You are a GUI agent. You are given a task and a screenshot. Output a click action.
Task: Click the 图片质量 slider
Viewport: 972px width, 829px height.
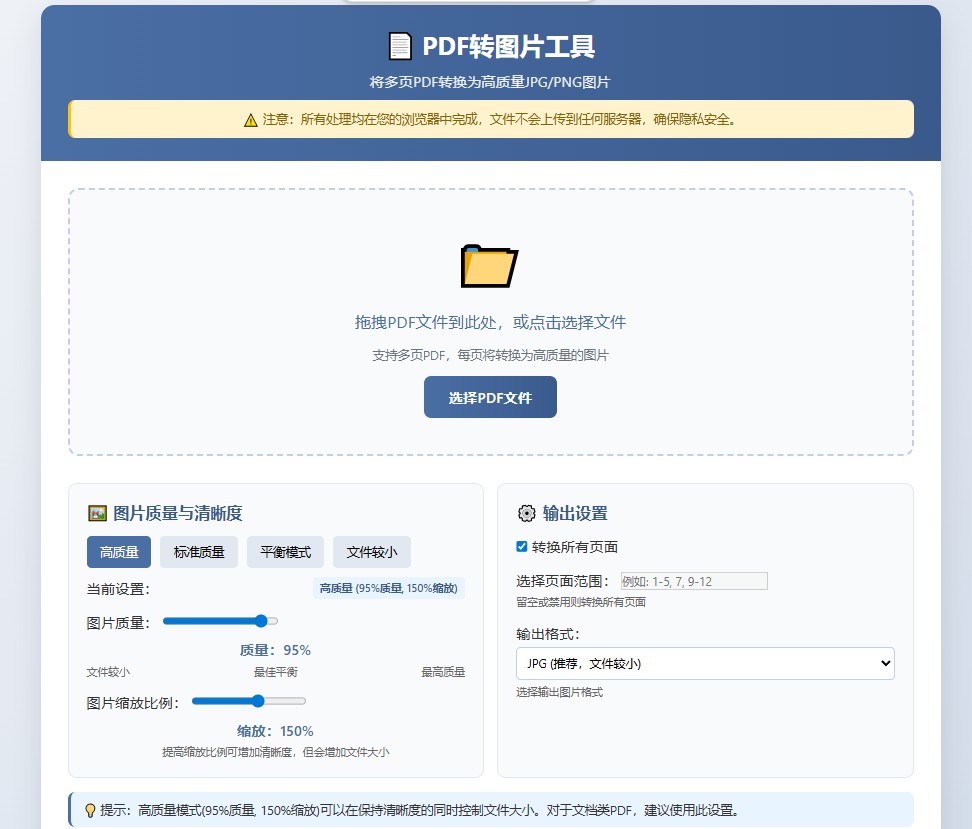pos(220,621)
